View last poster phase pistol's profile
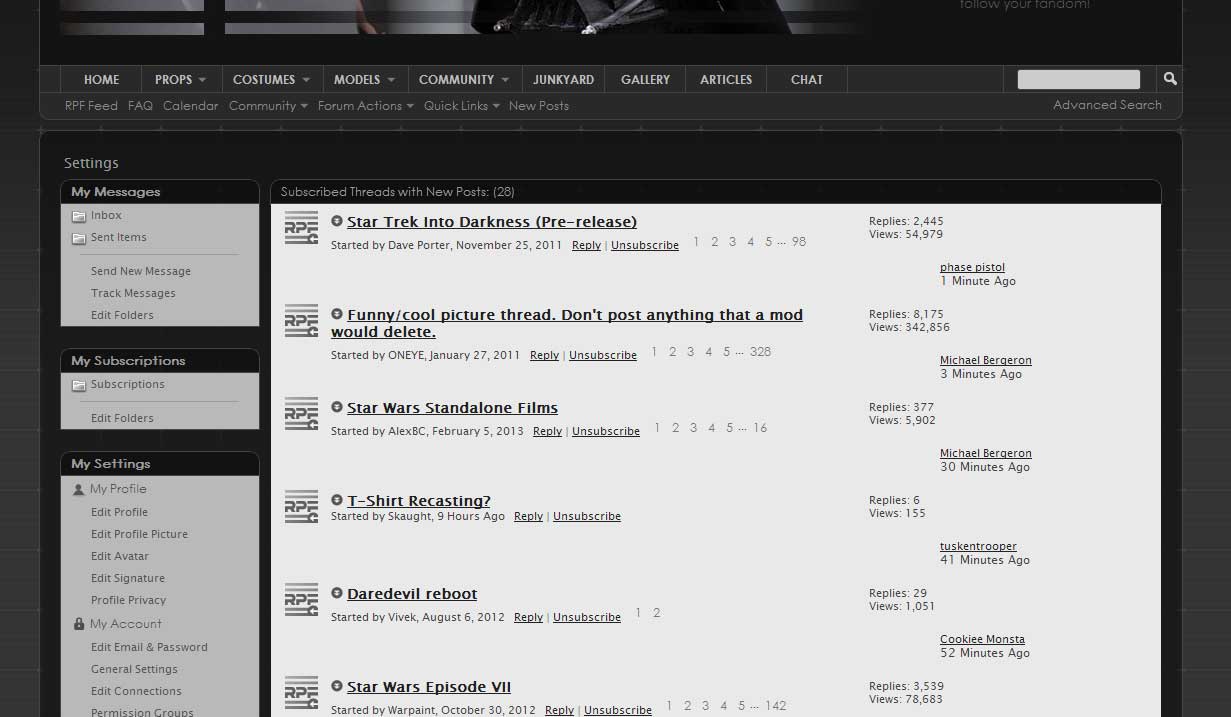This screenshot has width=1231, height=717. [x=972, y=267]
